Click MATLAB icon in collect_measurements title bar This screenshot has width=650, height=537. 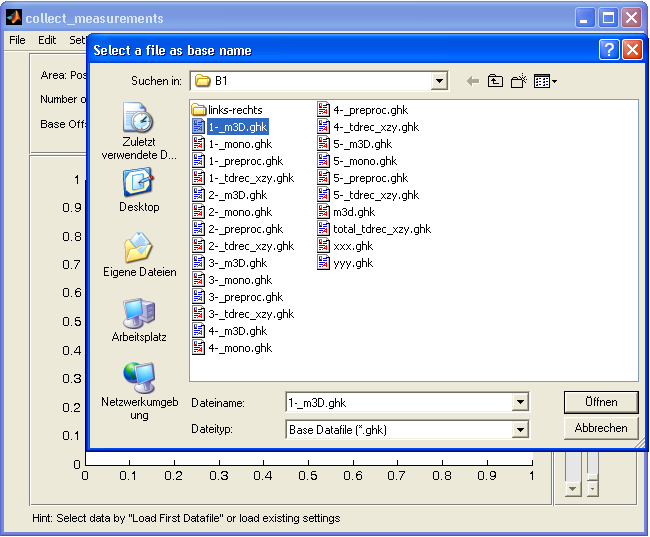tap(14, 17)
